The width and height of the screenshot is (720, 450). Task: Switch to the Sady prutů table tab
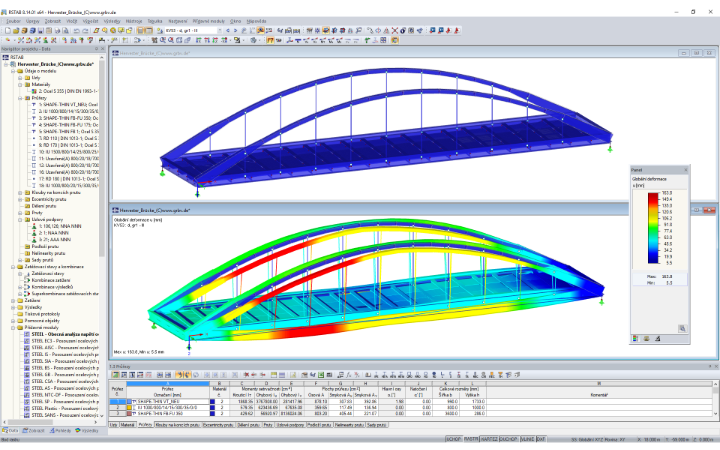pyautogui.click(x=377, y=425)
